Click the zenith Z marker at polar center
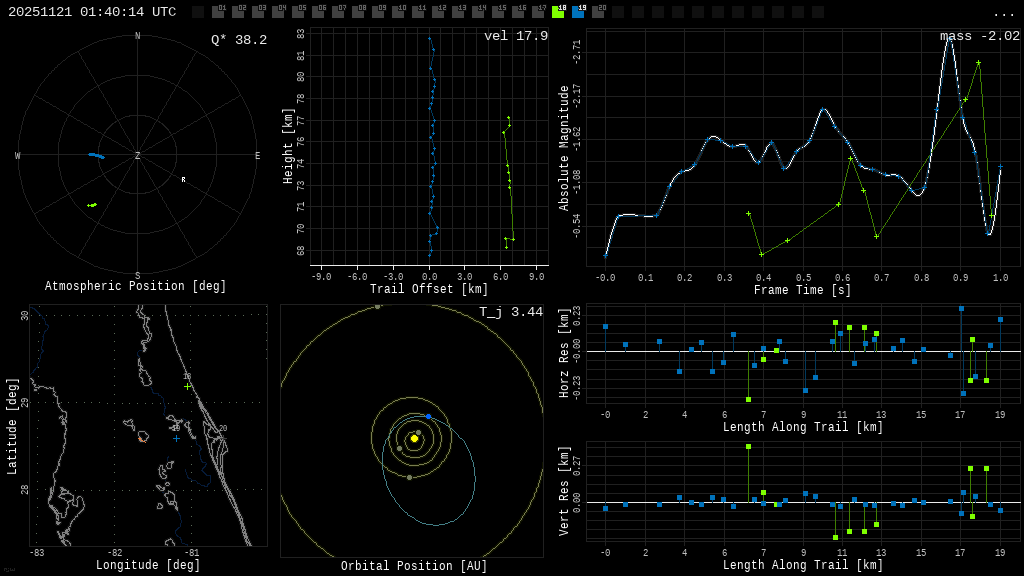Viewport: 1024px width, 576px height. click(138, 156)
